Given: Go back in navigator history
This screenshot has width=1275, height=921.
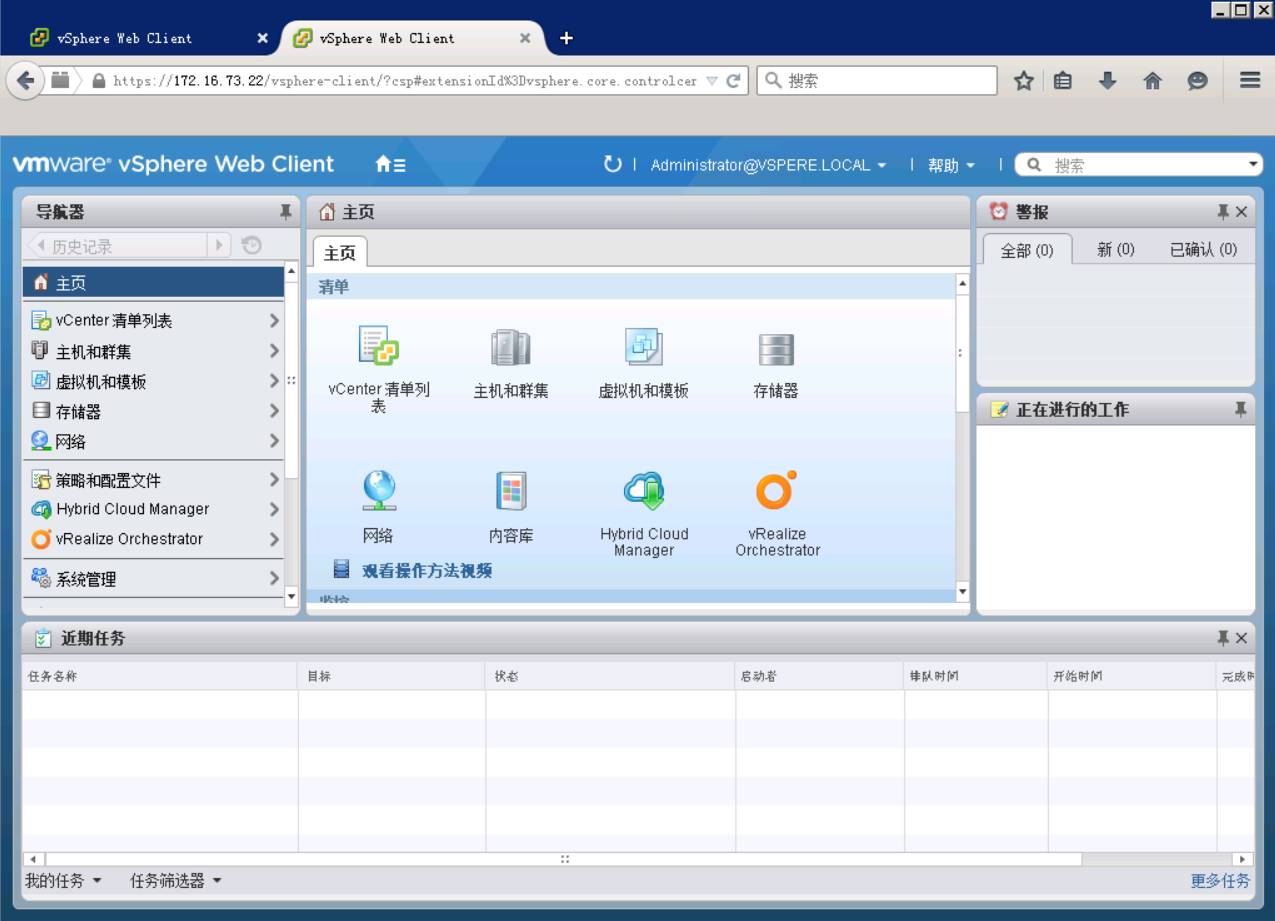Looking at the screenshot, I should (41, 245).
